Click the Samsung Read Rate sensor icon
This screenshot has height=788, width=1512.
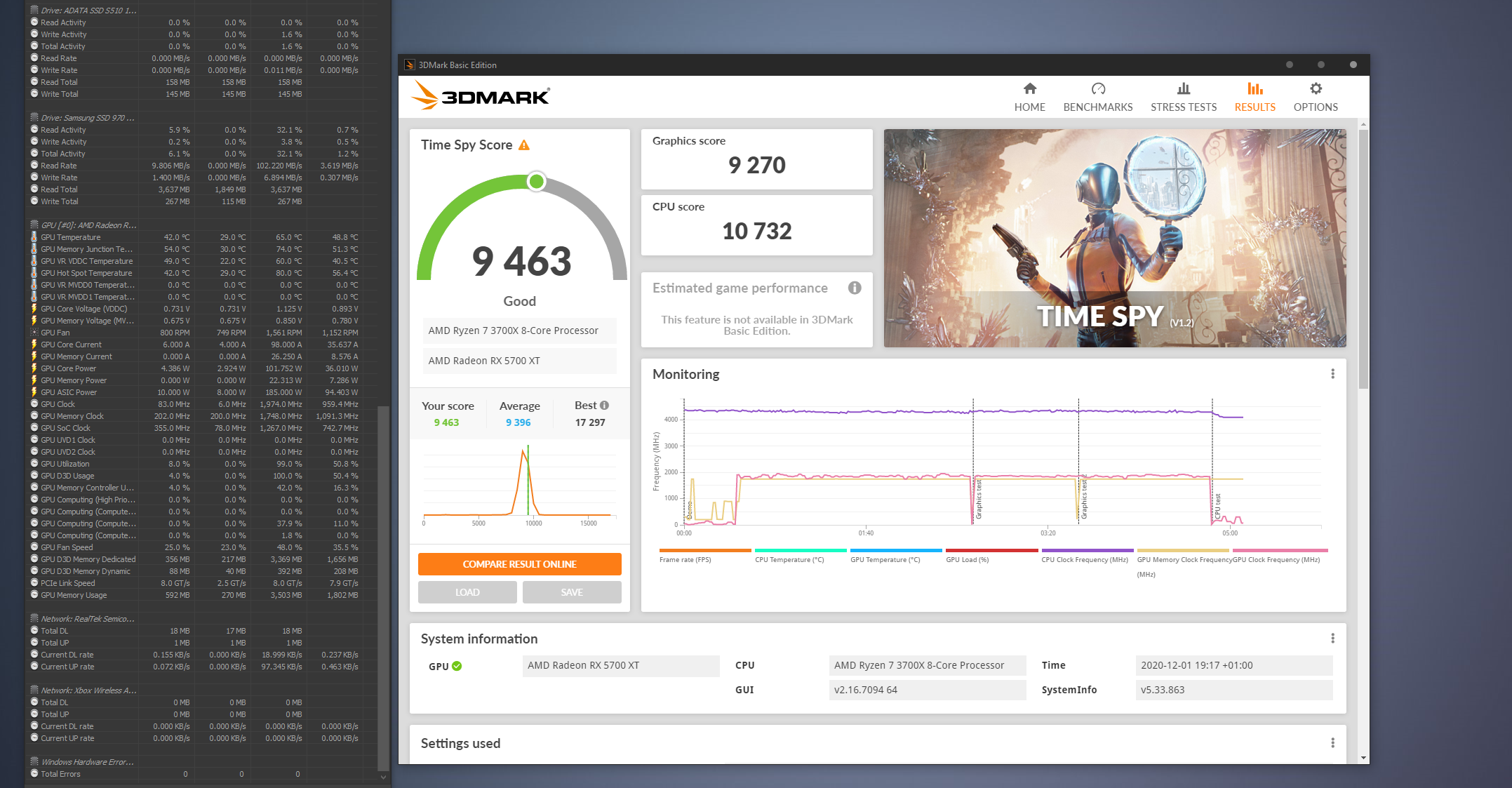coord(34,166)
